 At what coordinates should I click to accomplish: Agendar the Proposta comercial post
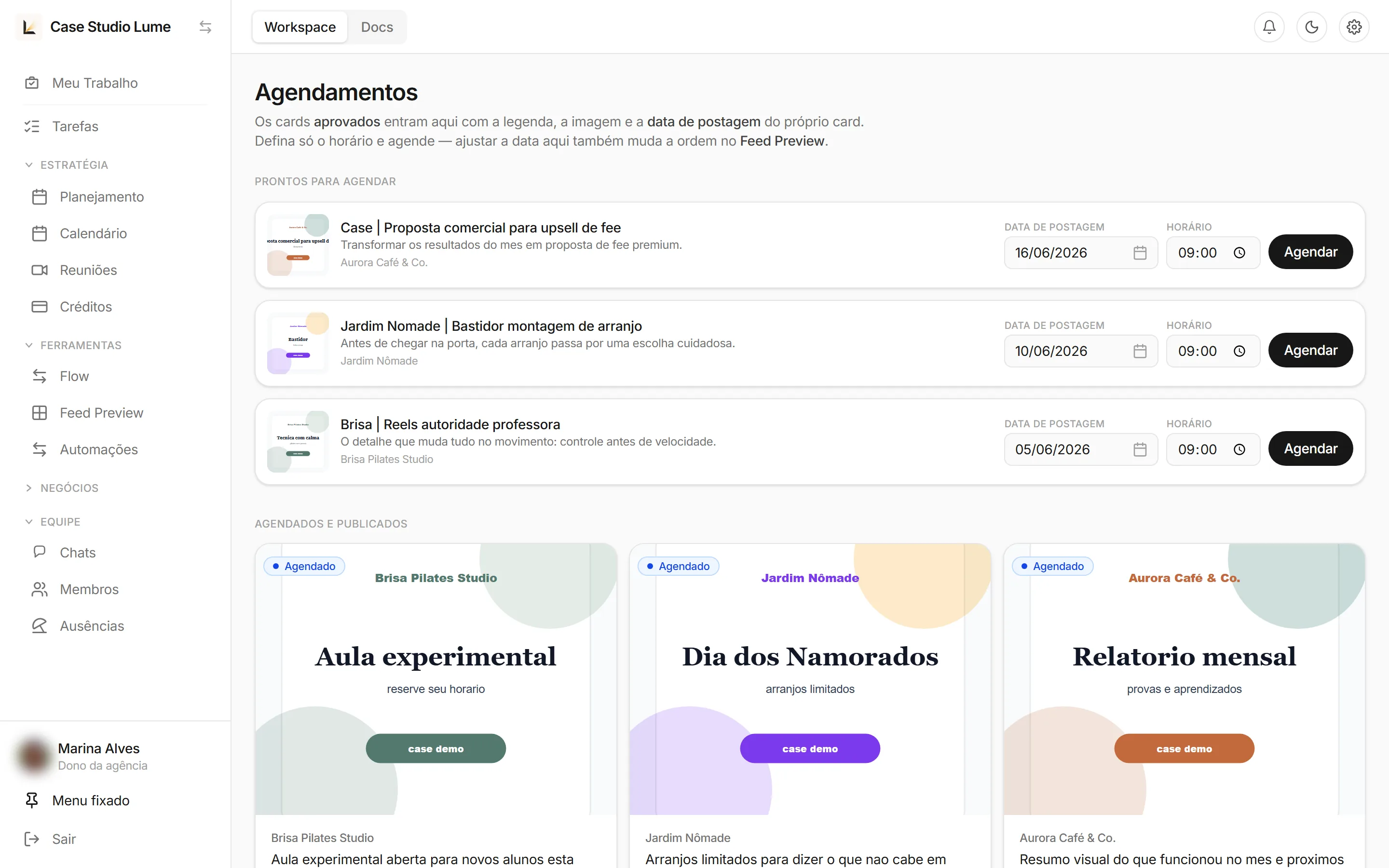tap(1310, 252)
